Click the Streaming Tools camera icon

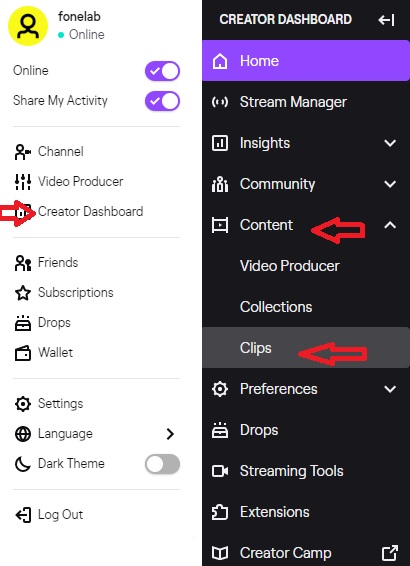(220, 471)
